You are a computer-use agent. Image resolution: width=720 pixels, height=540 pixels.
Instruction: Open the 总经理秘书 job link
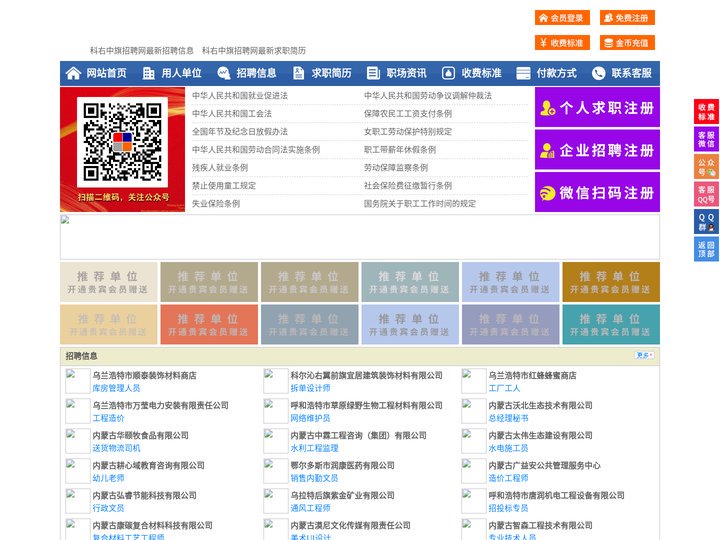[508, 418]
